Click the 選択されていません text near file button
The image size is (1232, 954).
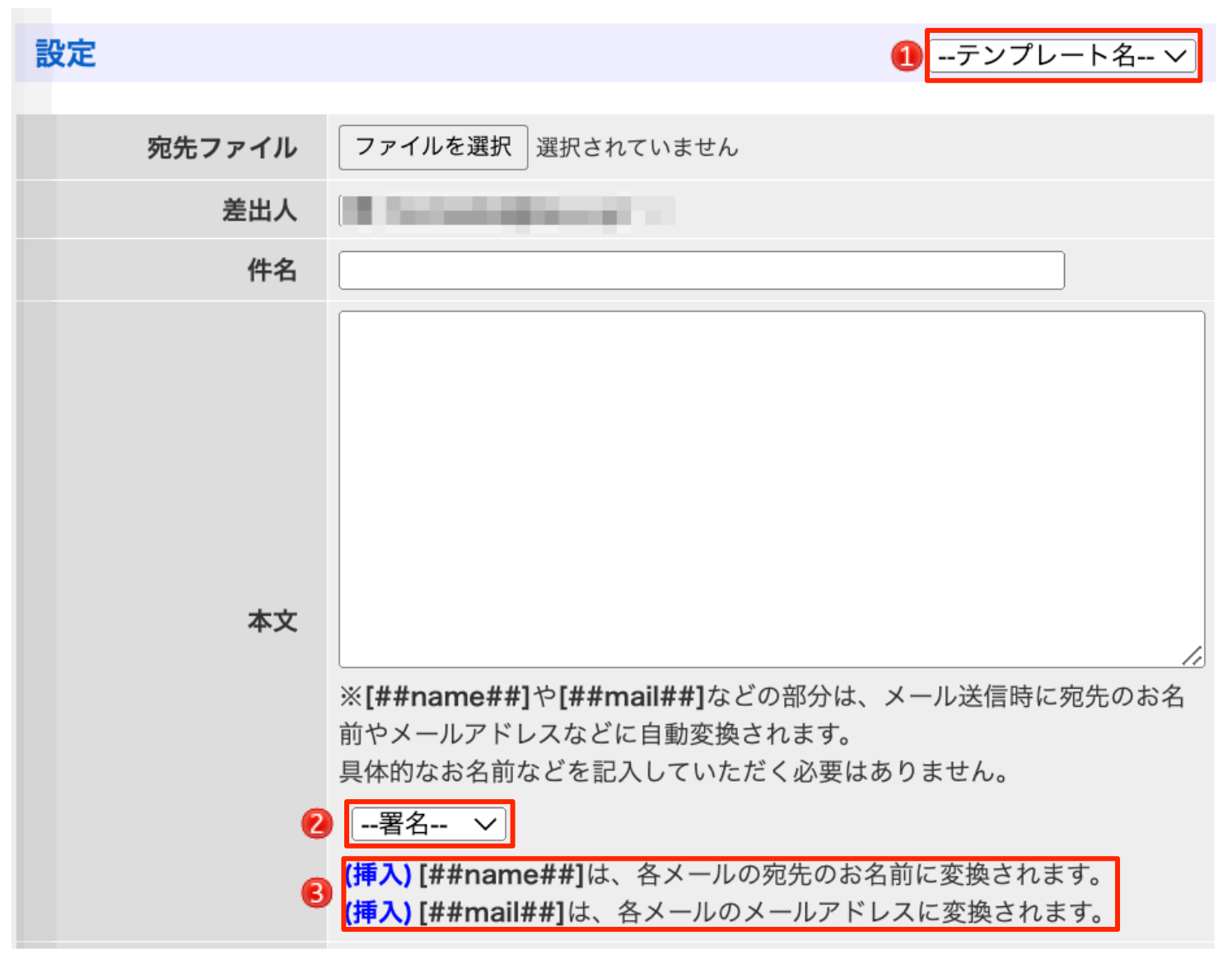coord(636,148)
